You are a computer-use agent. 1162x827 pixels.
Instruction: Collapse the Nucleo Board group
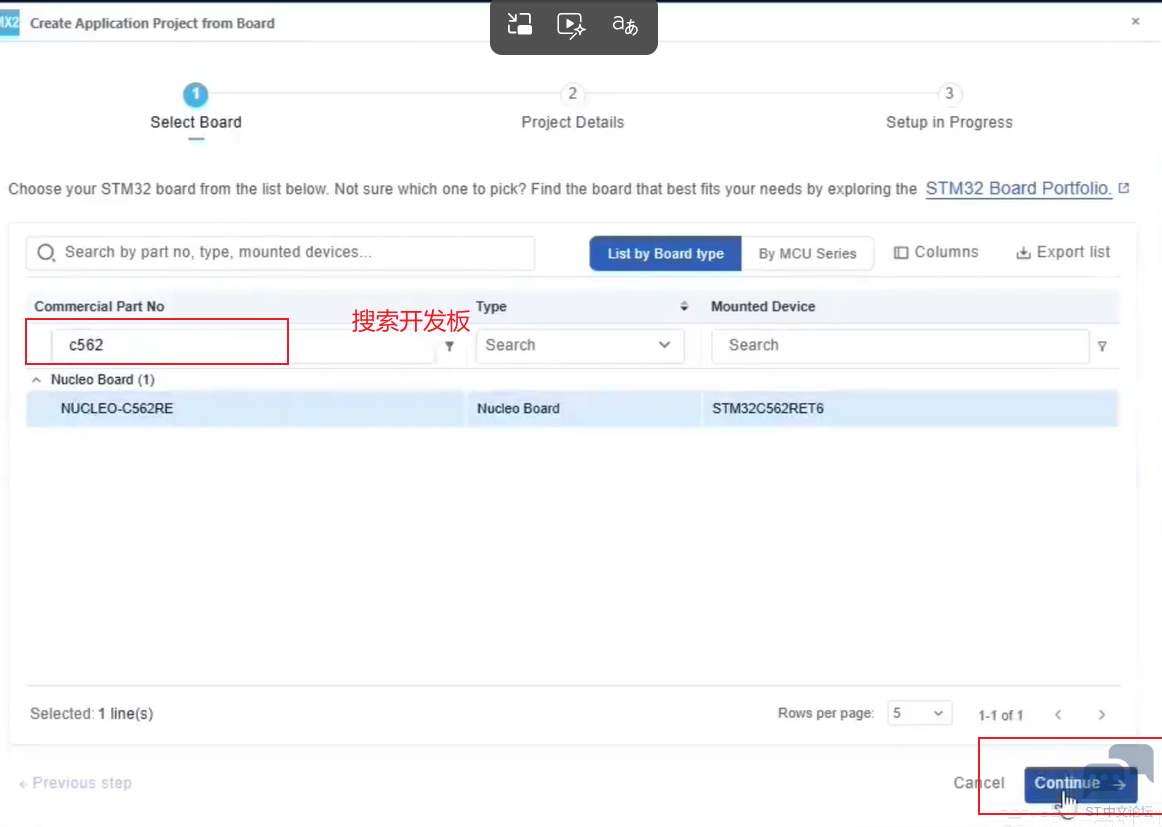pyautogui.click(x=36, y=379)
